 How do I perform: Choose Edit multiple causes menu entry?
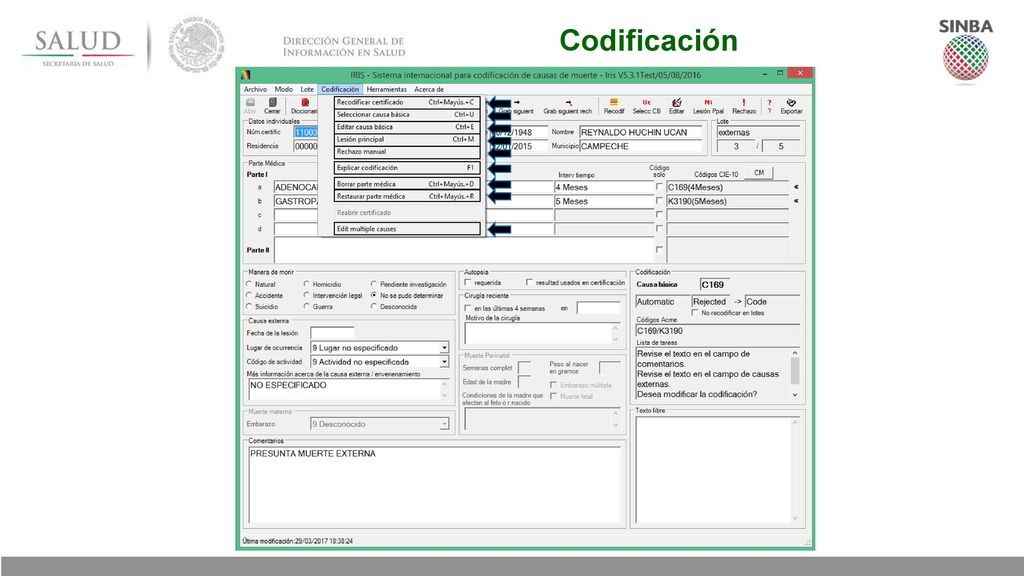407,229
